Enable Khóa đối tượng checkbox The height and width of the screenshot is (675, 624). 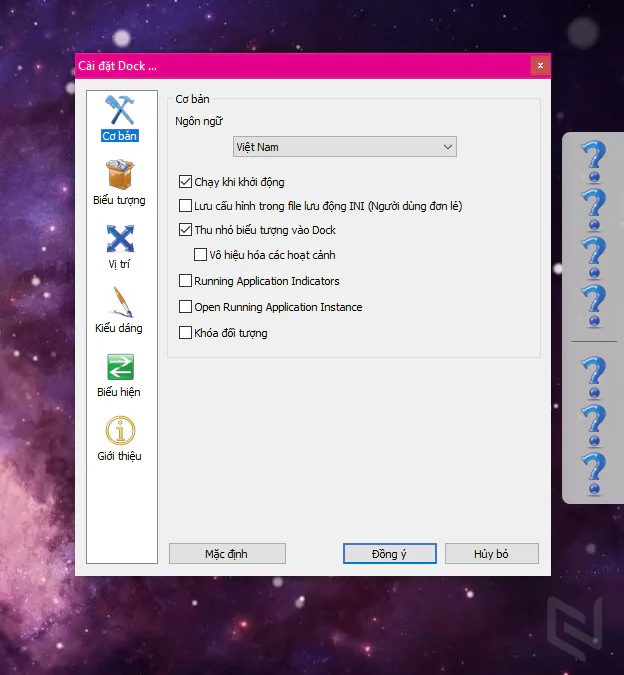(x=185, y=333)
